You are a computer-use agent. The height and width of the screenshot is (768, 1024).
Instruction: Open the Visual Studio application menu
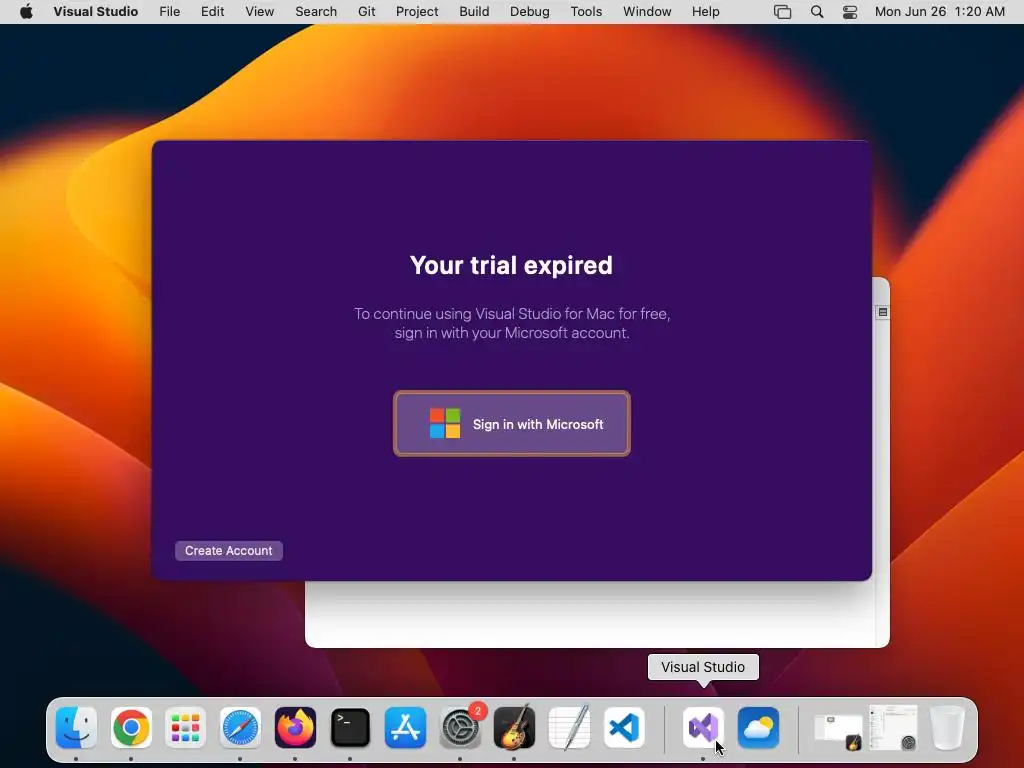tap(95, 12)
